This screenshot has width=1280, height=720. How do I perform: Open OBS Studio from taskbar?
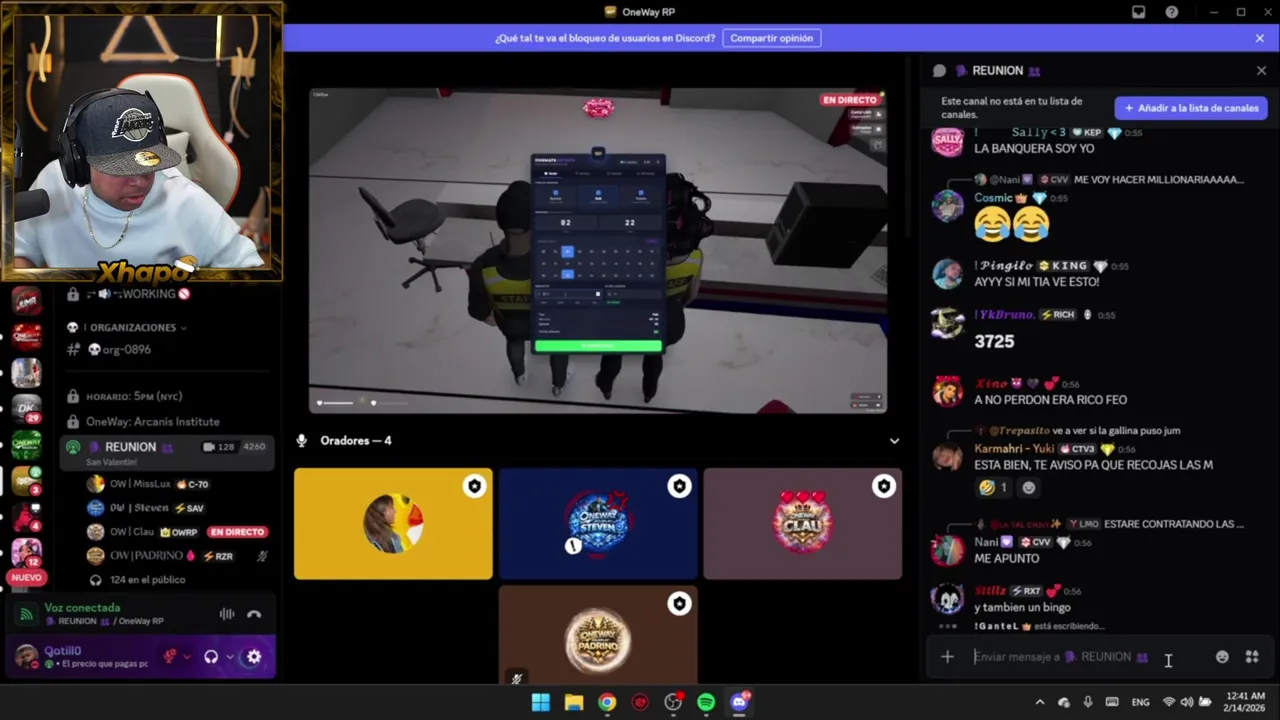pyautogui.click(x=673, y=702)
